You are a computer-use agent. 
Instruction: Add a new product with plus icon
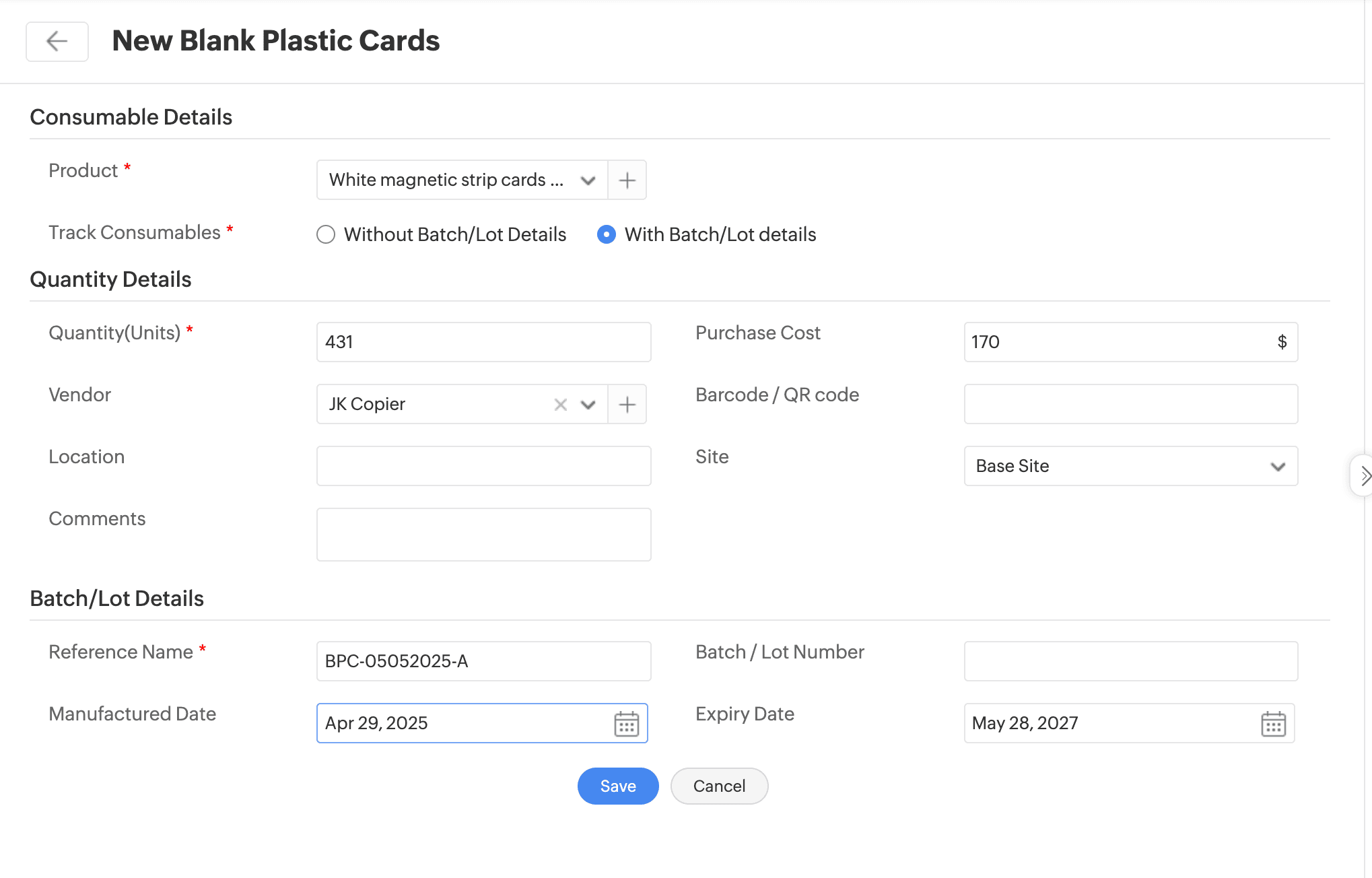click(627, 180)
